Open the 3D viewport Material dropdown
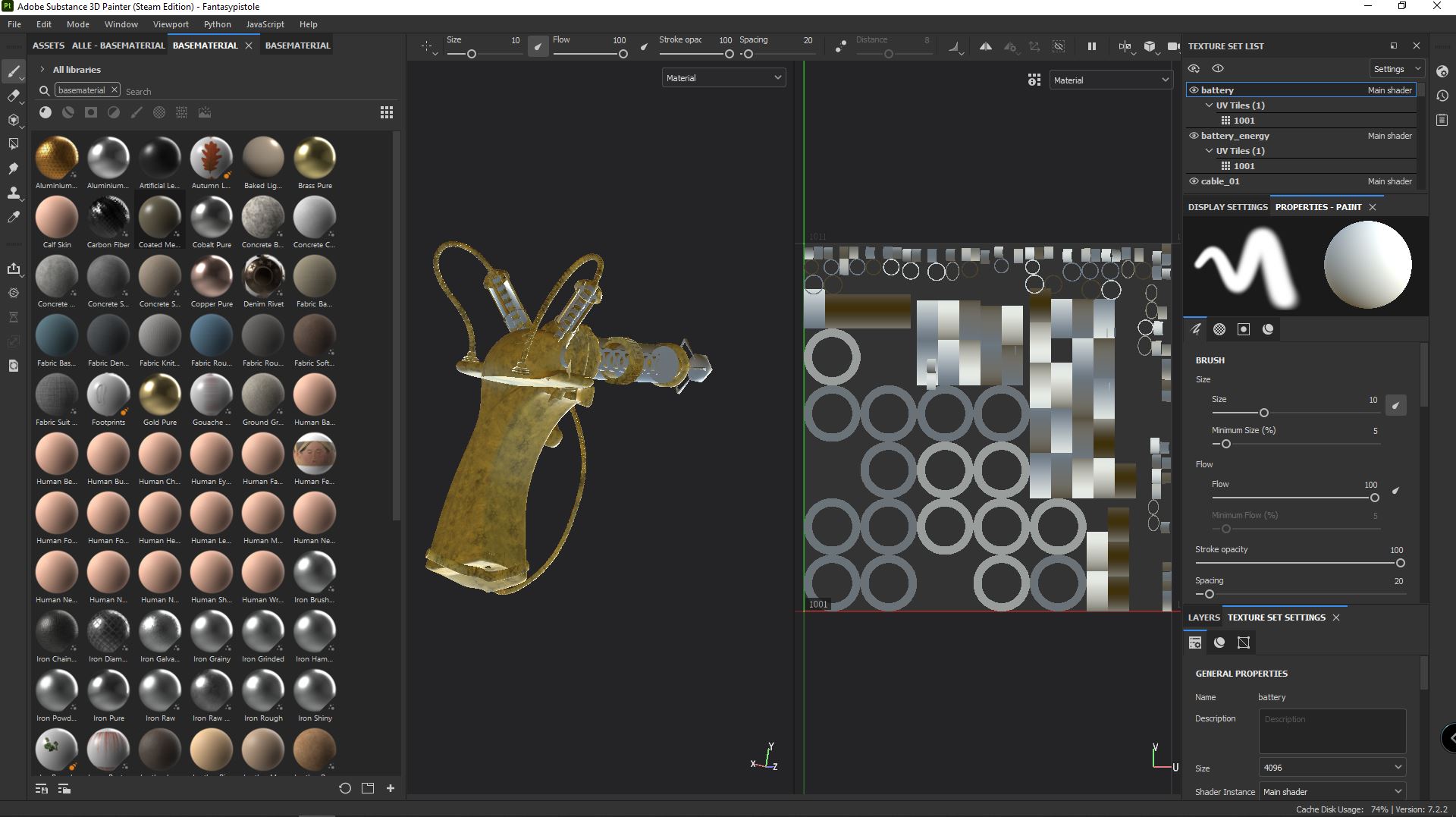1456x817 pixels. [723, 78]
